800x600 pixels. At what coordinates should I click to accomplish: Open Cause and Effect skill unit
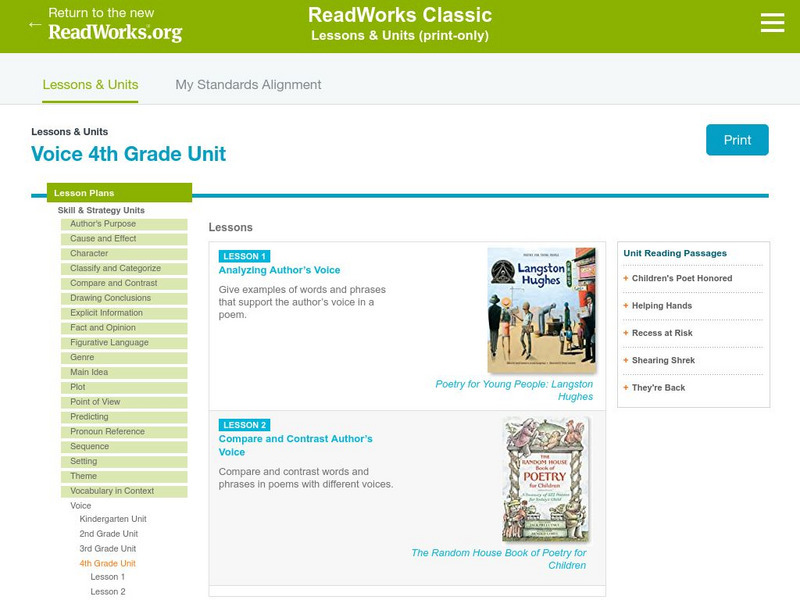point(124,239)
